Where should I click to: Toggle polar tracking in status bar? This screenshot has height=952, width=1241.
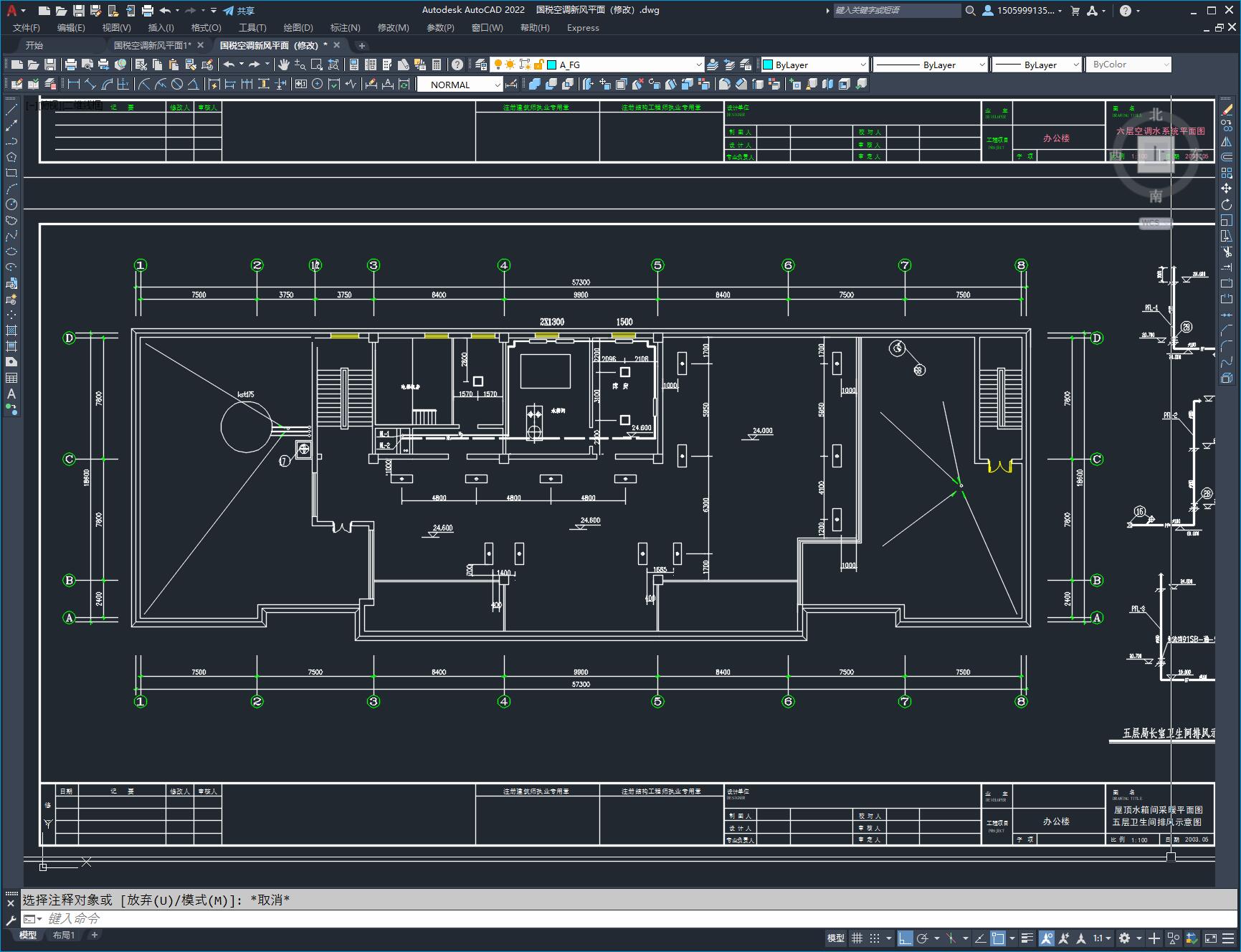point(923,938)
